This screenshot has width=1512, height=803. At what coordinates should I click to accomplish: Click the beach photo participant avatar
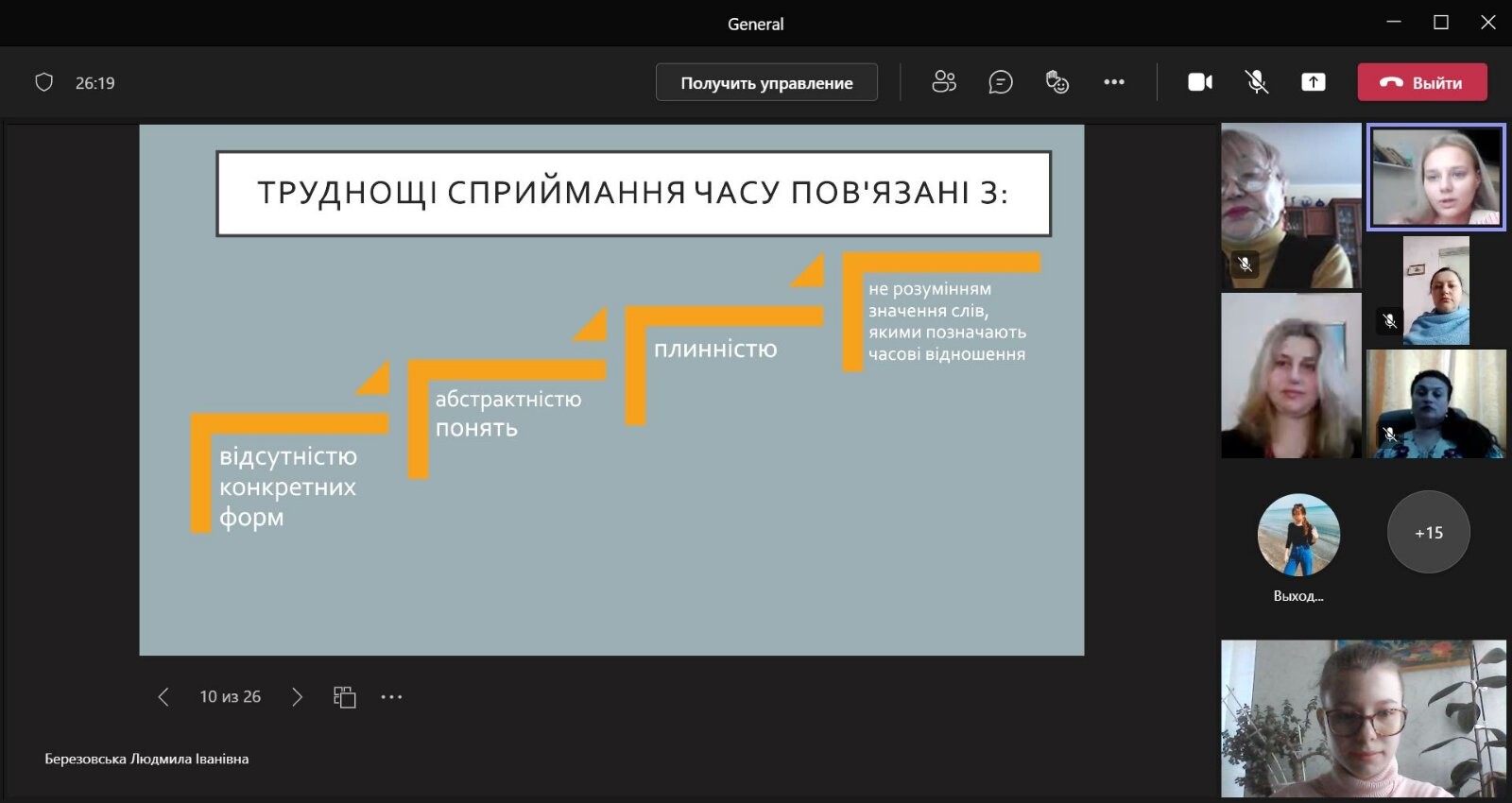coord(1298,534)
